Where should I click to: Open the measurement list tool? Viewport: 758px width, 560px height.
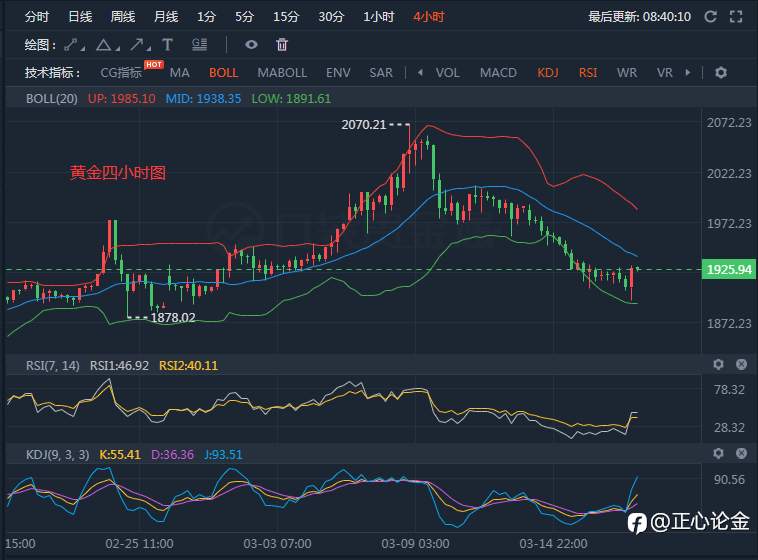tap(199, 45)
